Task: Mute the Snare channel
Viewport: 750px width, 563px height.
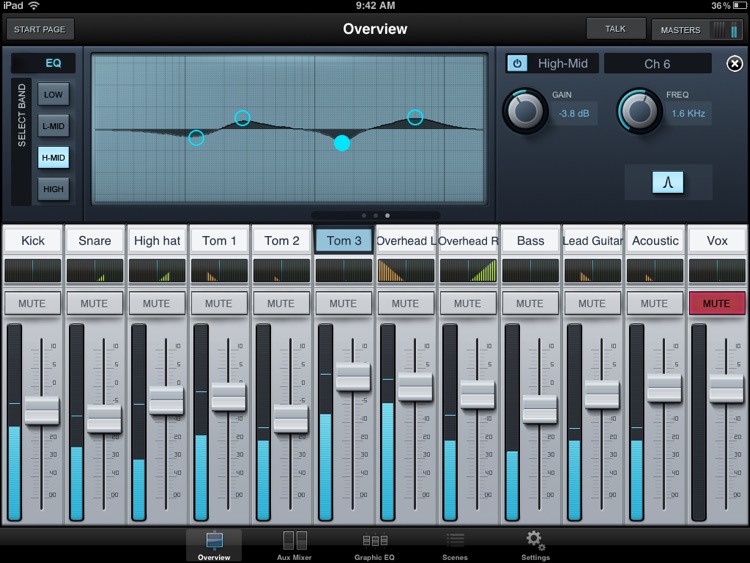Action: pyautogui.click(x=94, y=303)
